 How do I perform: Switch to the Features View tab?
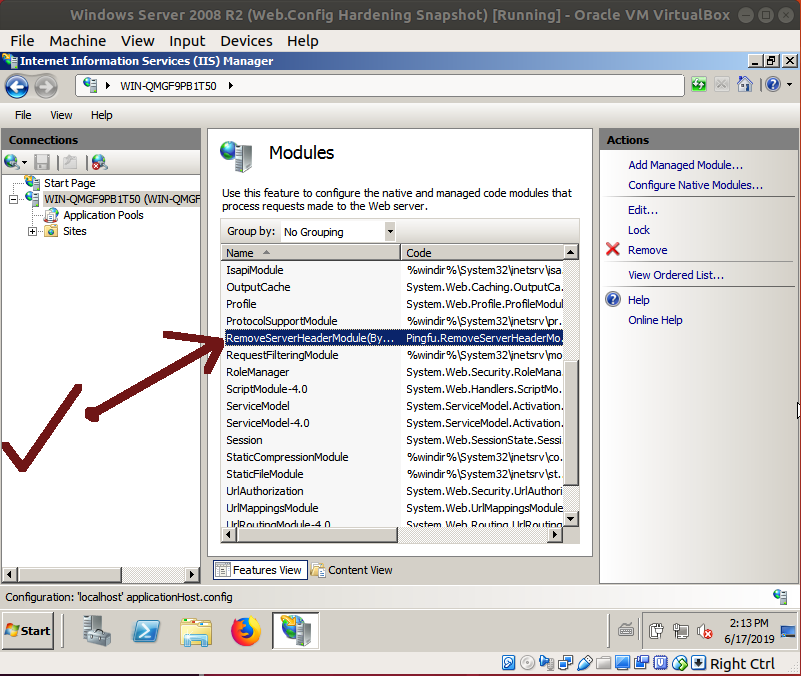260,570
